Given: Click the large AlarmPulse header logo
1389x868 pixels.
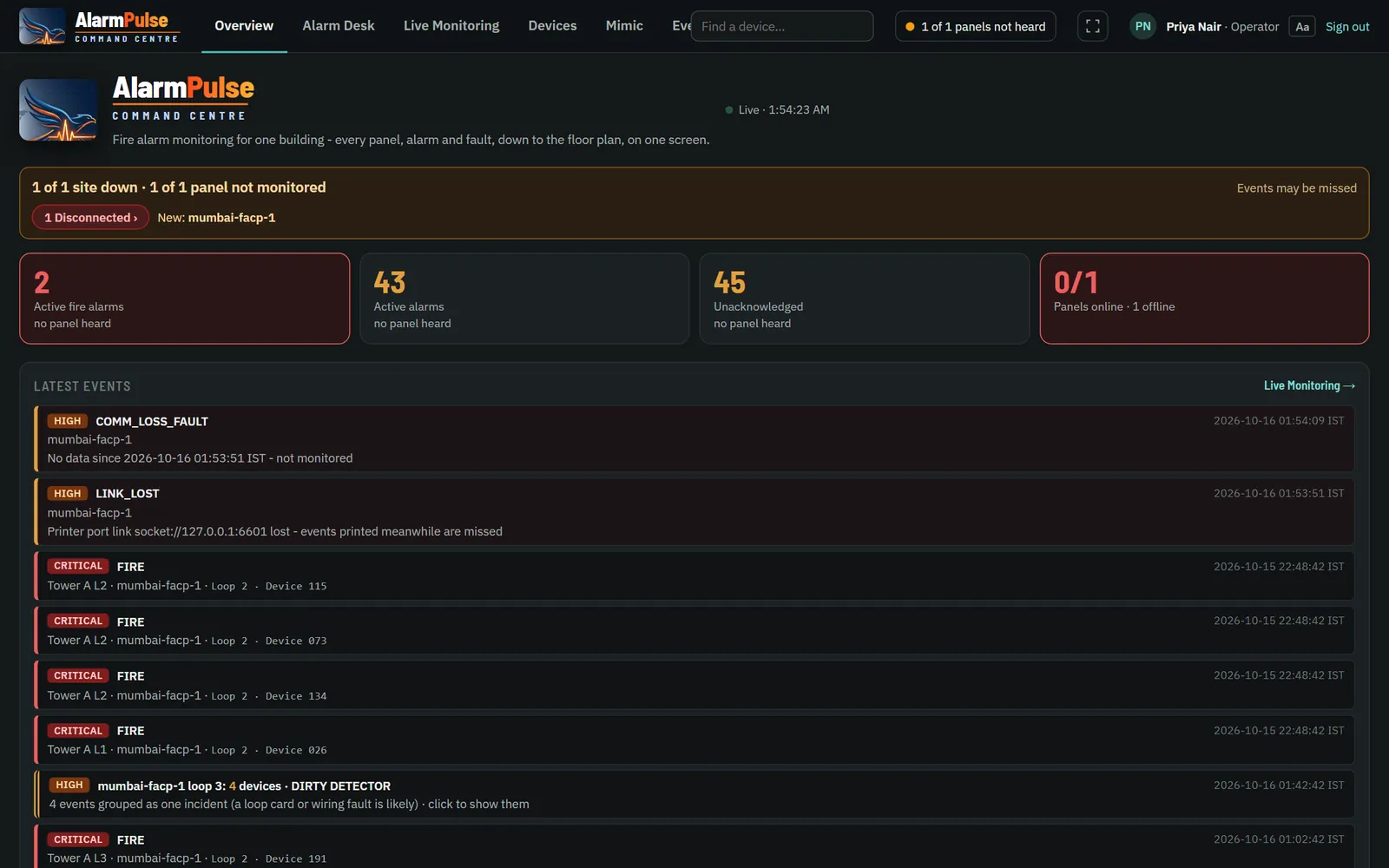Looking at the screenshot, I should click(x=136, y=110).
